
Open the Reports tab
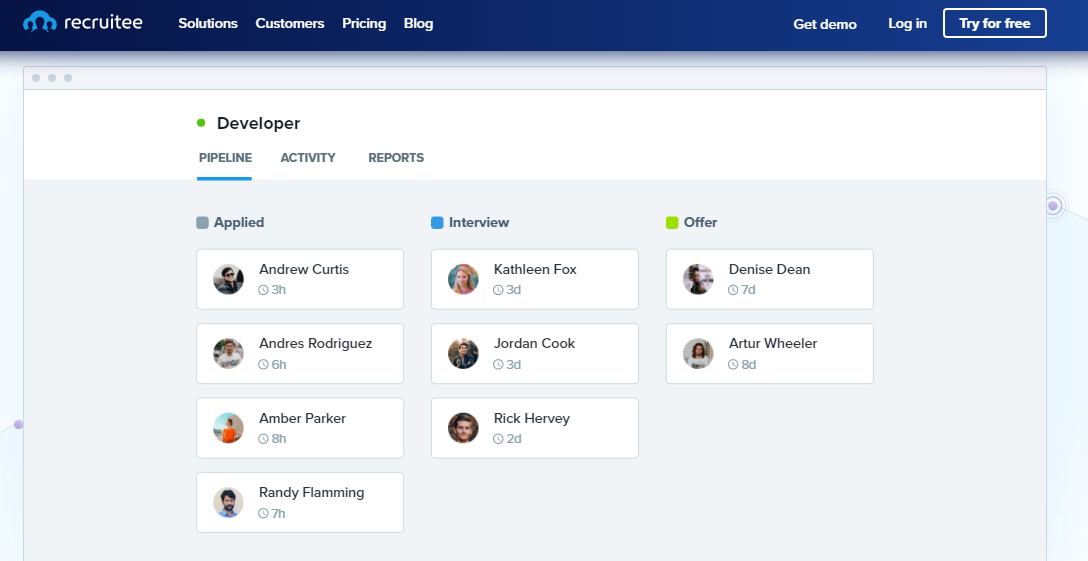click(x=396, y=158)
